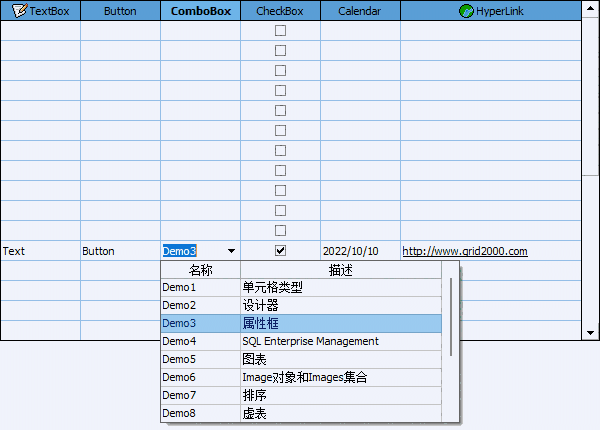
Task: Uncheck the checked box in the Text row
Action: (x=280, y=250)
